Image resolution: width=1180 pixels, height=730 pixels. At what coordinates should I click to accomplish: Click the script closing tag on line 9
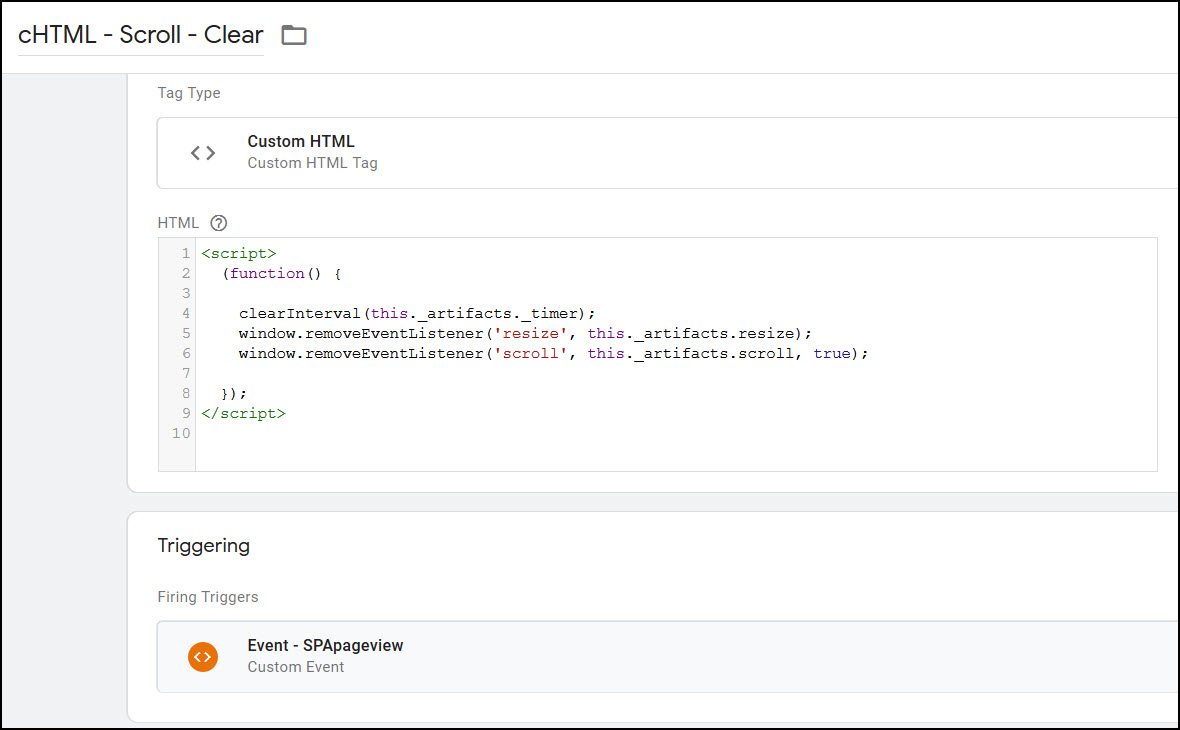coord(243,413)
